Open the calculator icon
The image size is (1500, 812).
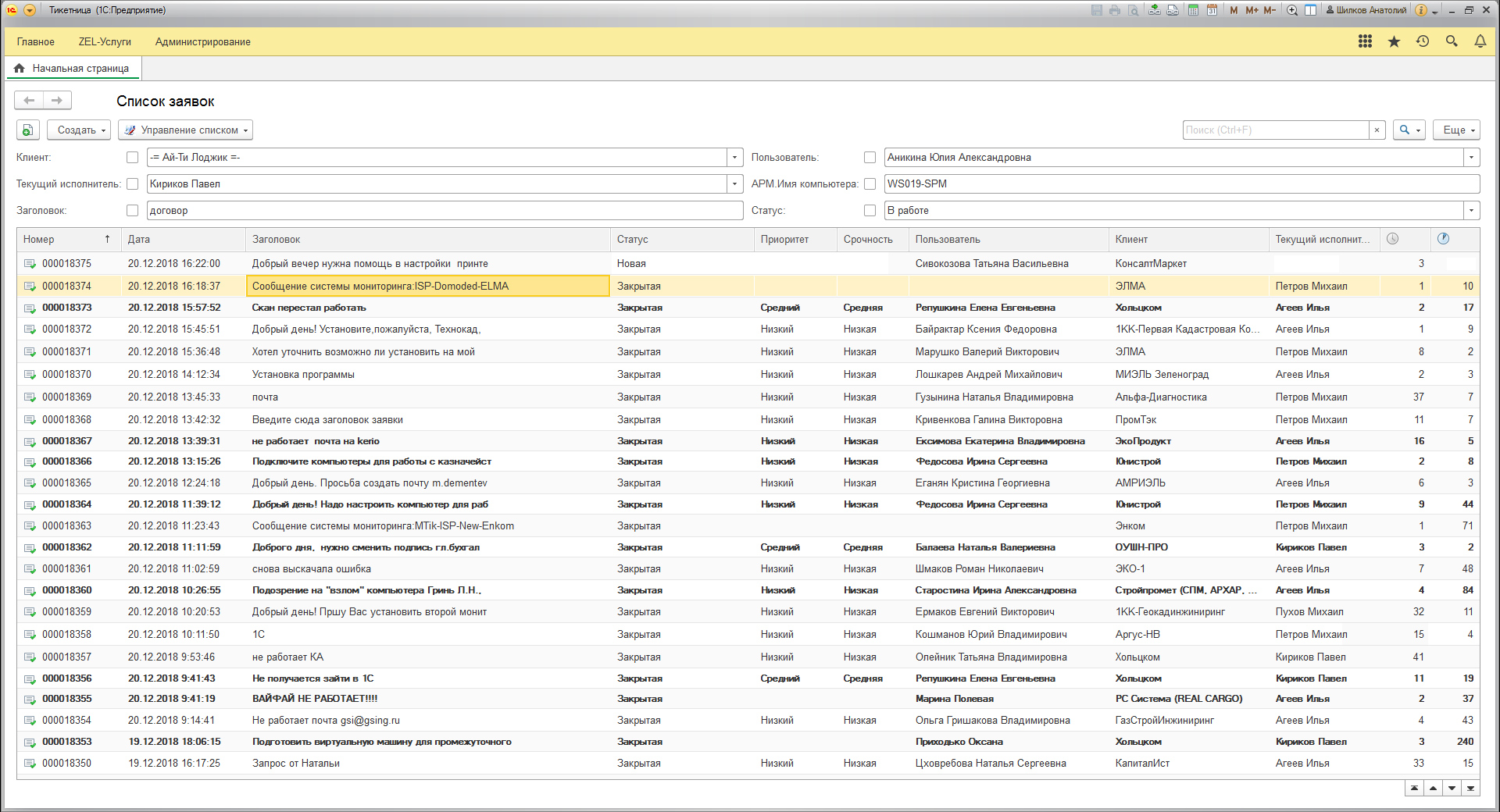(1194, 10)
